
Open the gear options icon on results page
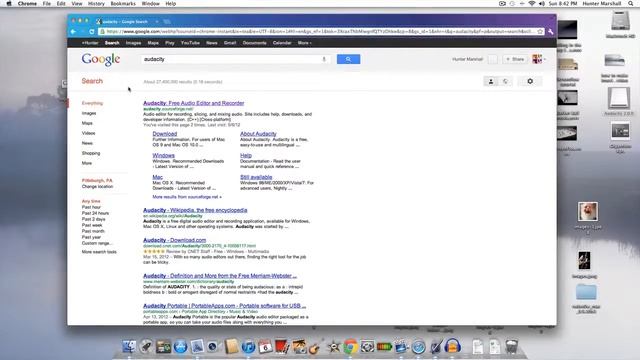click(x=530, y=81)
